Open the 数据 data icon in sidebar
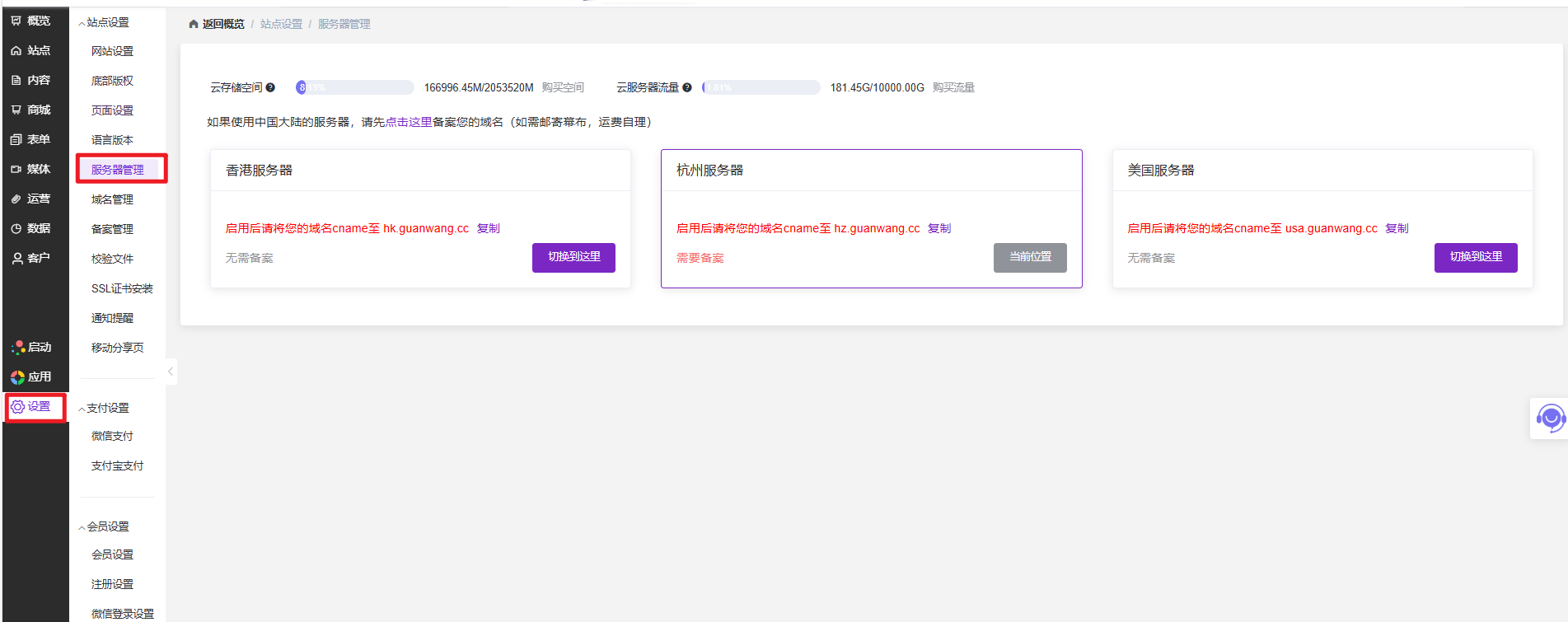Viewport: 1568px width, 622px height. 16,229
